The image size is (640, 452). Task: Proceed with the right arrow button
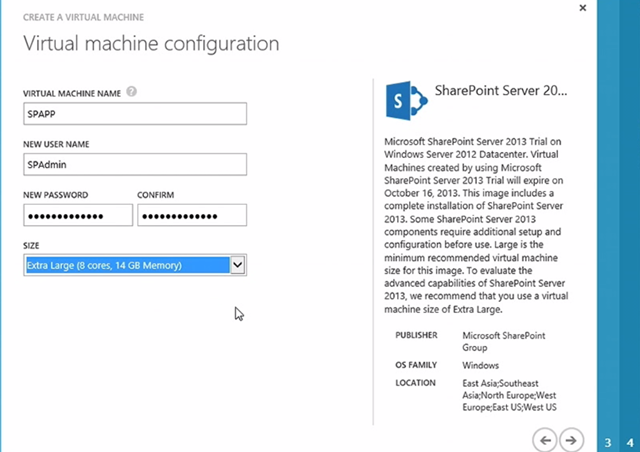[x=571, y=440]
